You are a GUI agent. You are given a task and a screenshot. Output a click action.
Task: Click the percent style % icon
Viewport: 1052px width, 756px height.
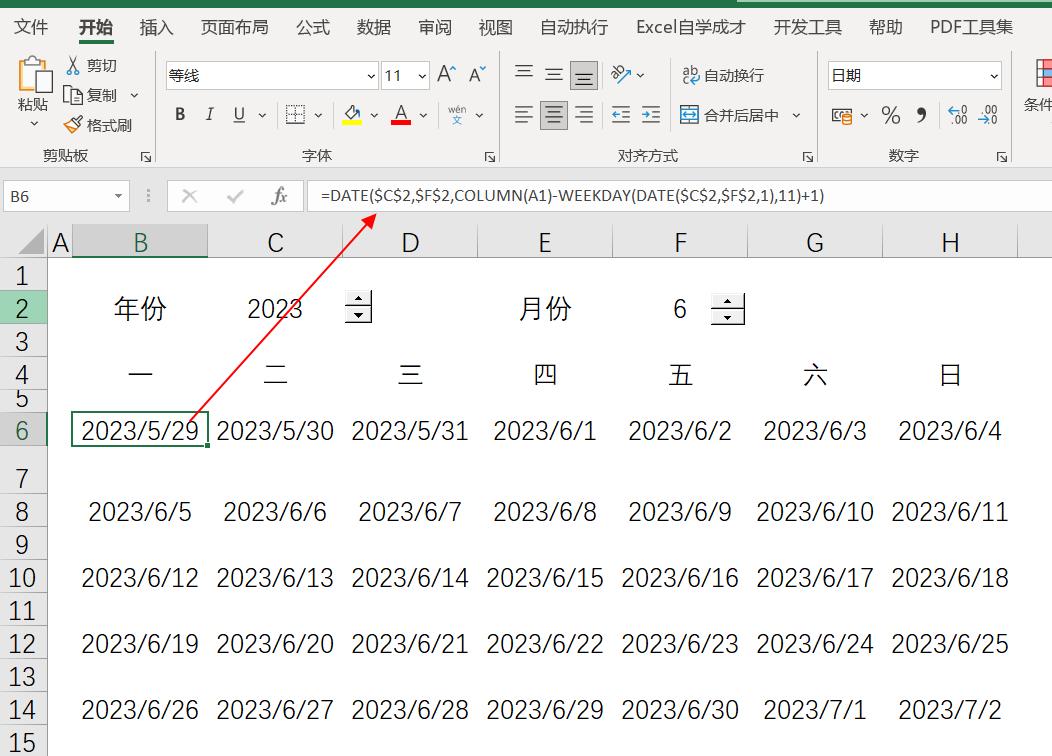[x=890, y=115]
